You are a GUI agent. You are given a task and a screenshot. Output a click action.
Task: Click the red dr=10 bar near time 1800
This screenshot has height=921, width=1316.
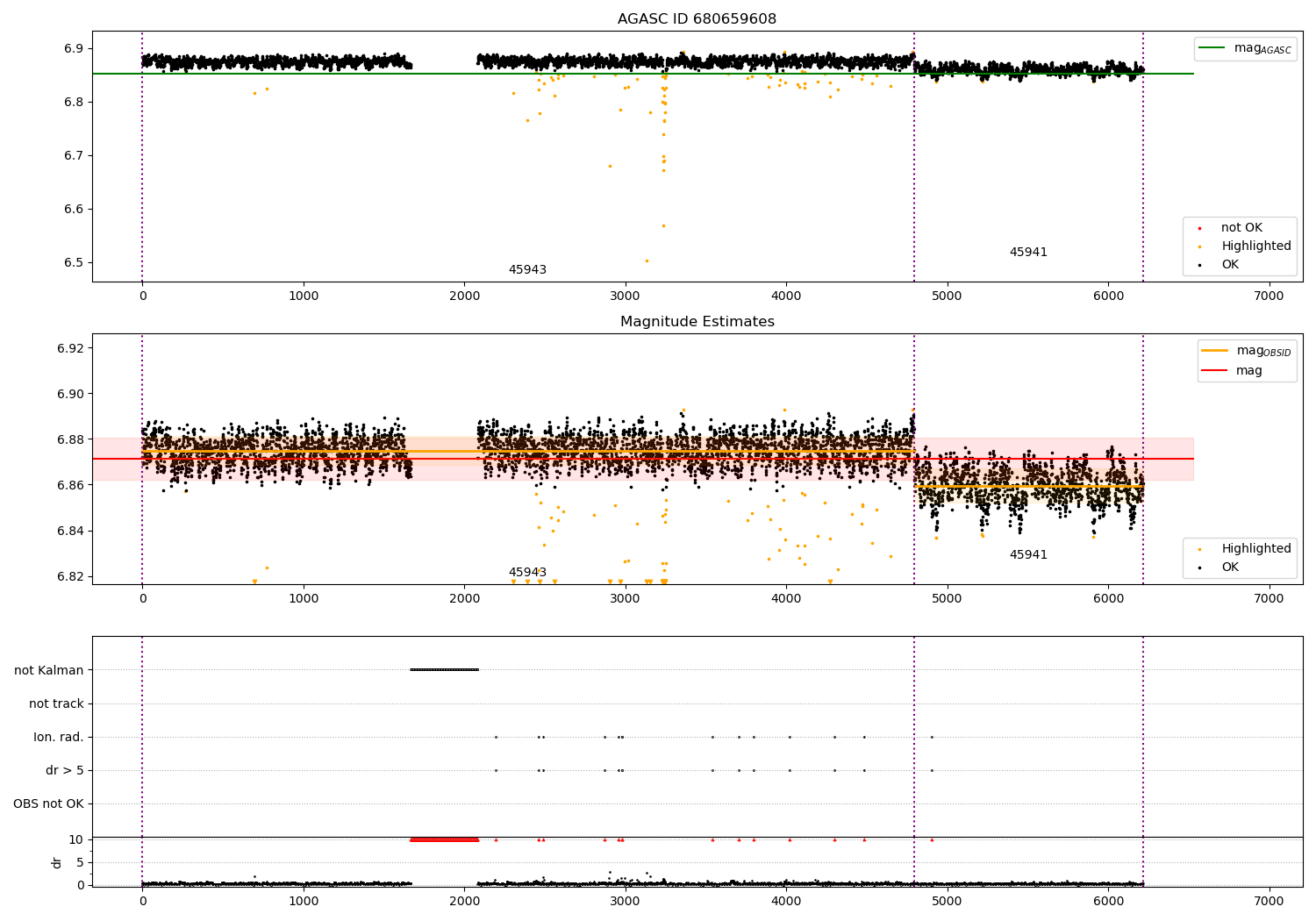444,839
